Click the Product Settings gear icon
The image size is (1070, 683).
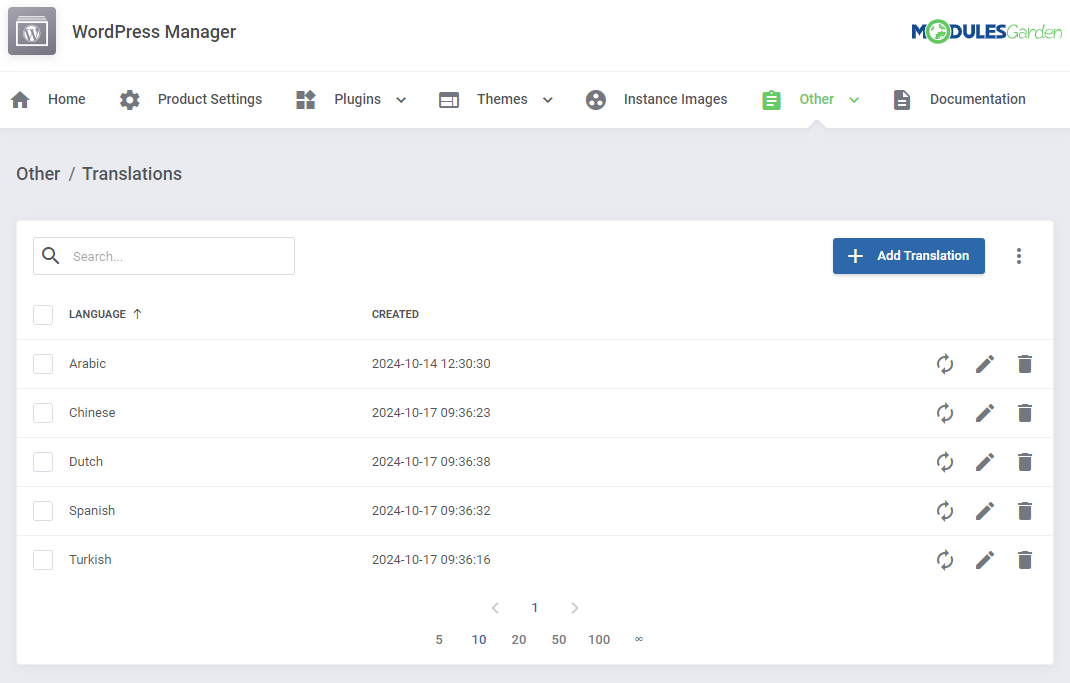[x=130, y=100]
